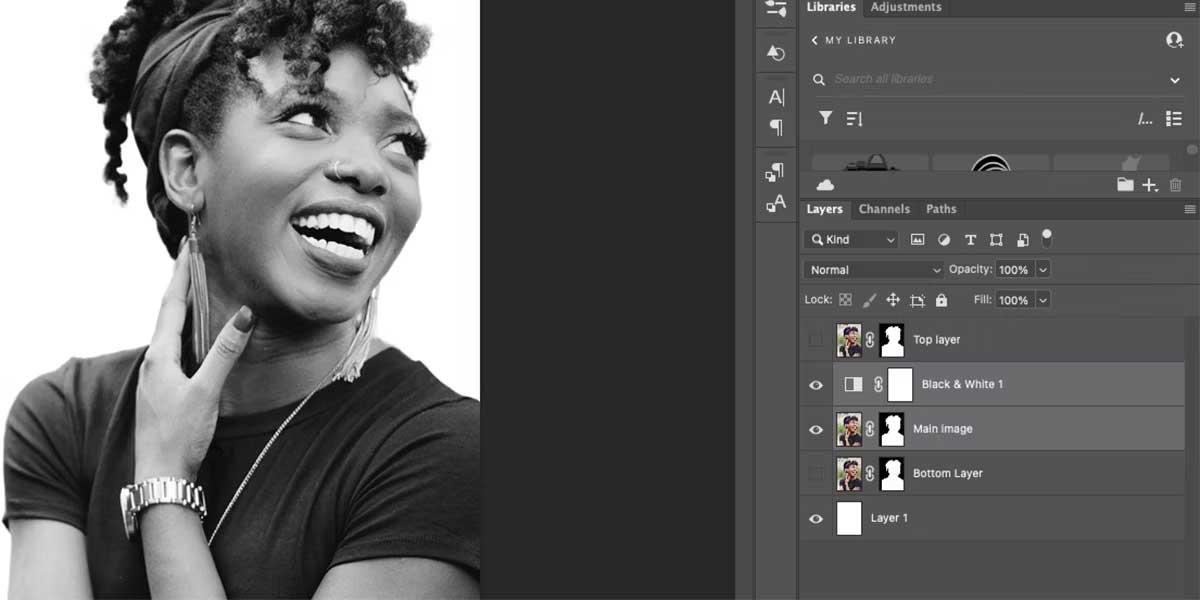1200x600 pixels.
Task: Click the Opacity value field
Action: click(1014, 270)
